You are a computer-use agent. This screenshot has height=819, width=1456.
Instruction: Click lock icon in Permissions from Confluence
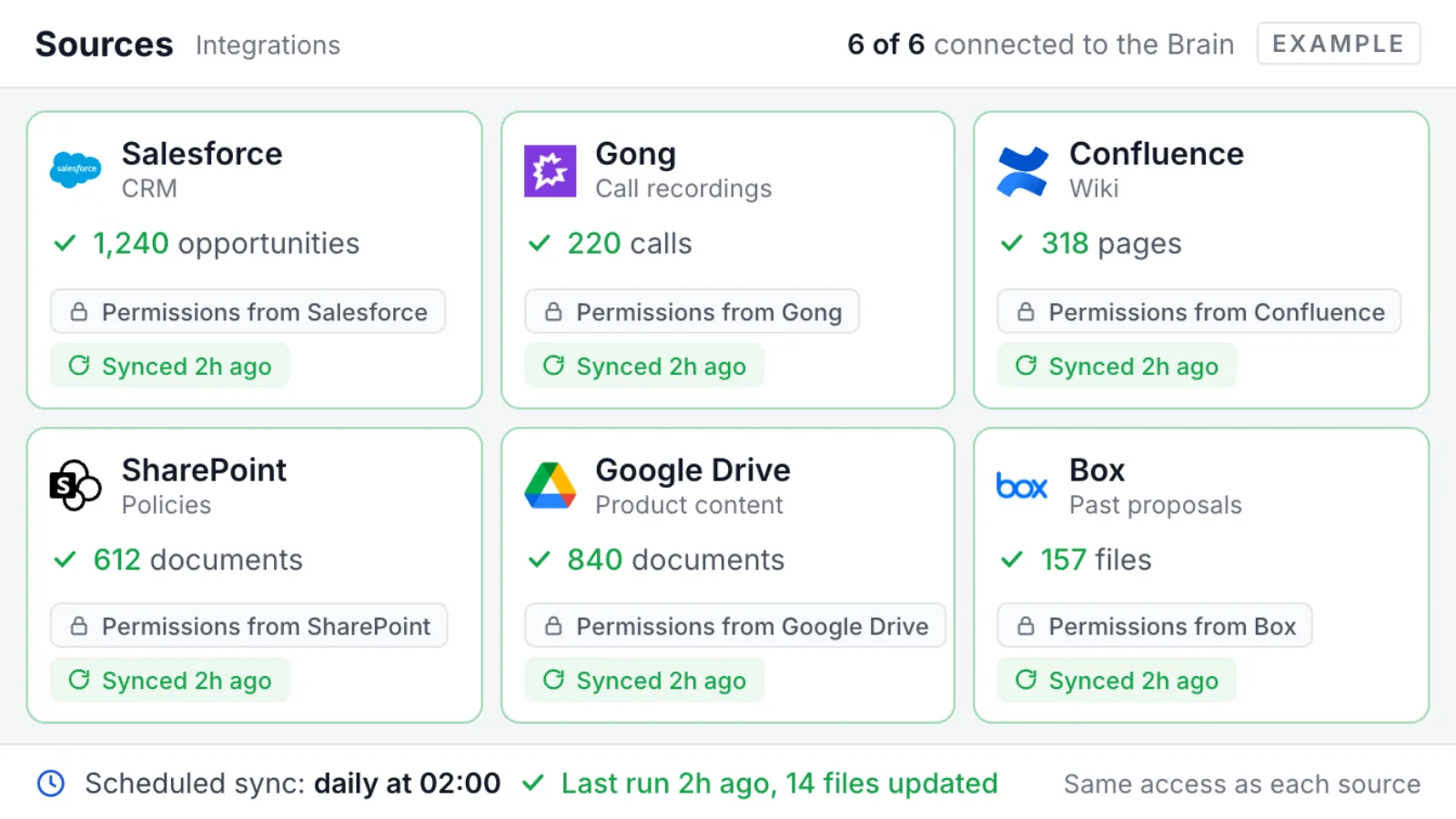[1026, 312]
